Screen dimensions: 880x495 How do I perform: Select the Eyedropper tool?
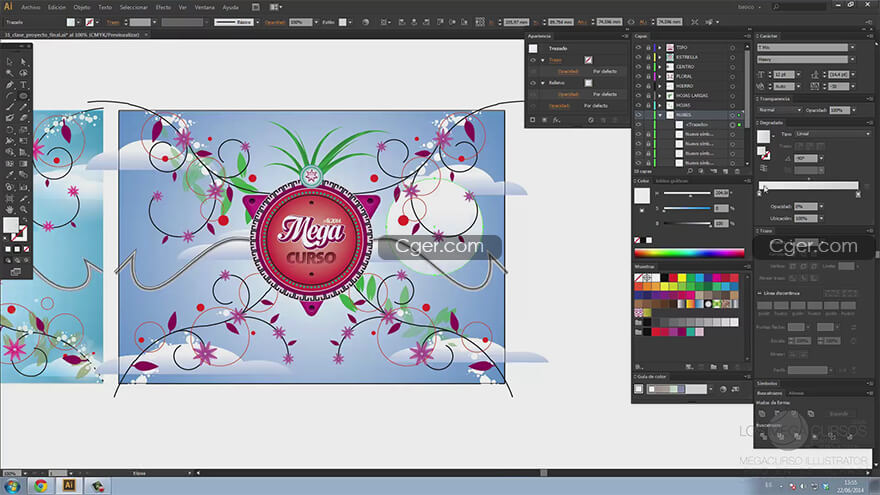click(x=10, y=175)
